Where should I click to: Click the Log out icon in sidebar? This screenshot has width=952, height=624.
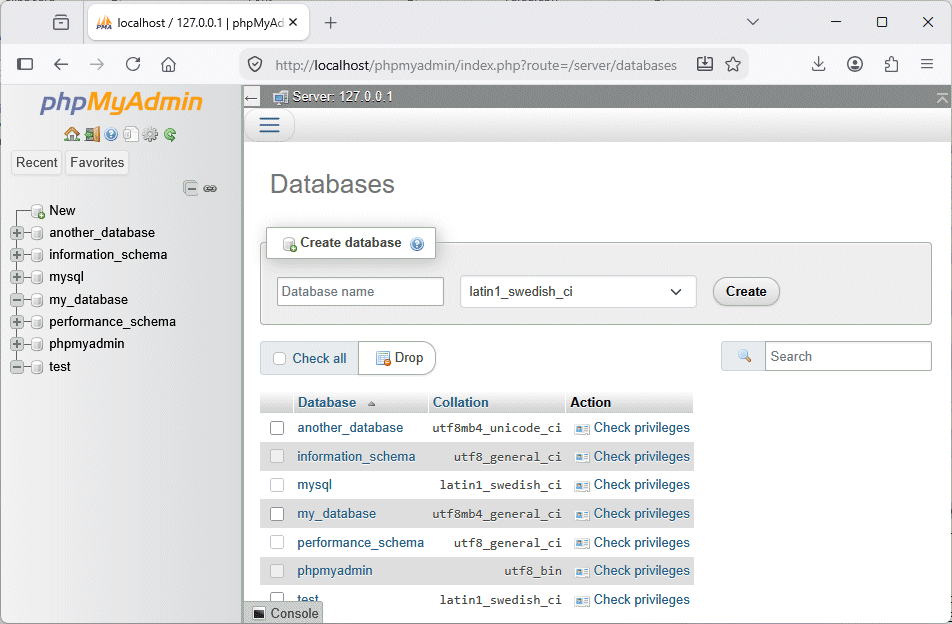pos(92,134)
